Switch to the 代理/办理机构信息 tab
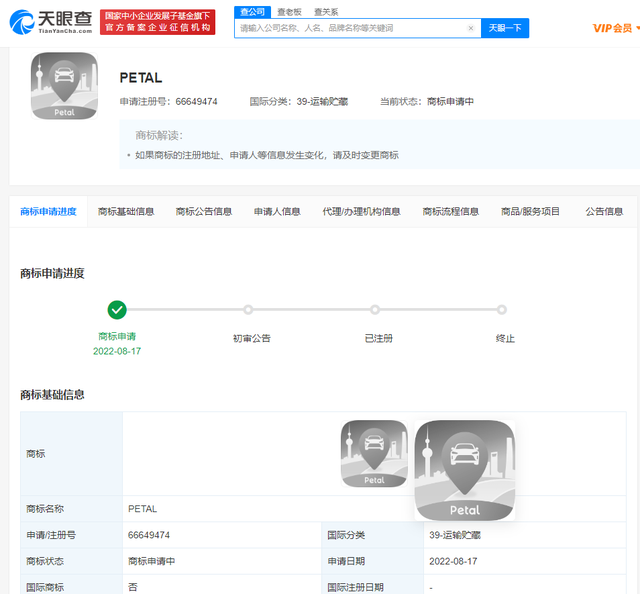Image resolution: width=640 pixels, height=594 pixels. [x=361, y=211]
